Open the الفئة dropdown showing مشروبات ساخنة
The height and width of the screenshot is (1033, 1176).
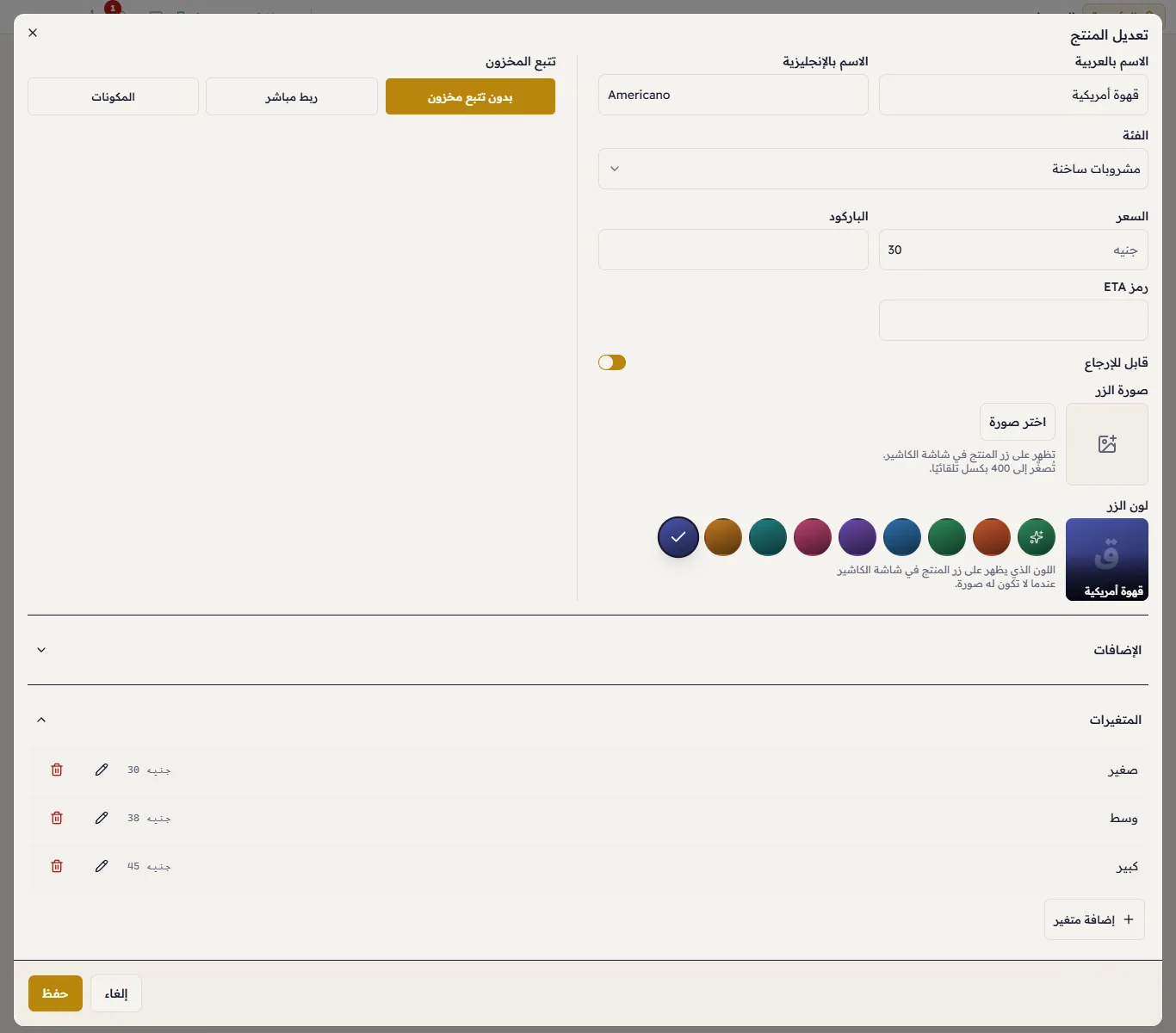873,169
